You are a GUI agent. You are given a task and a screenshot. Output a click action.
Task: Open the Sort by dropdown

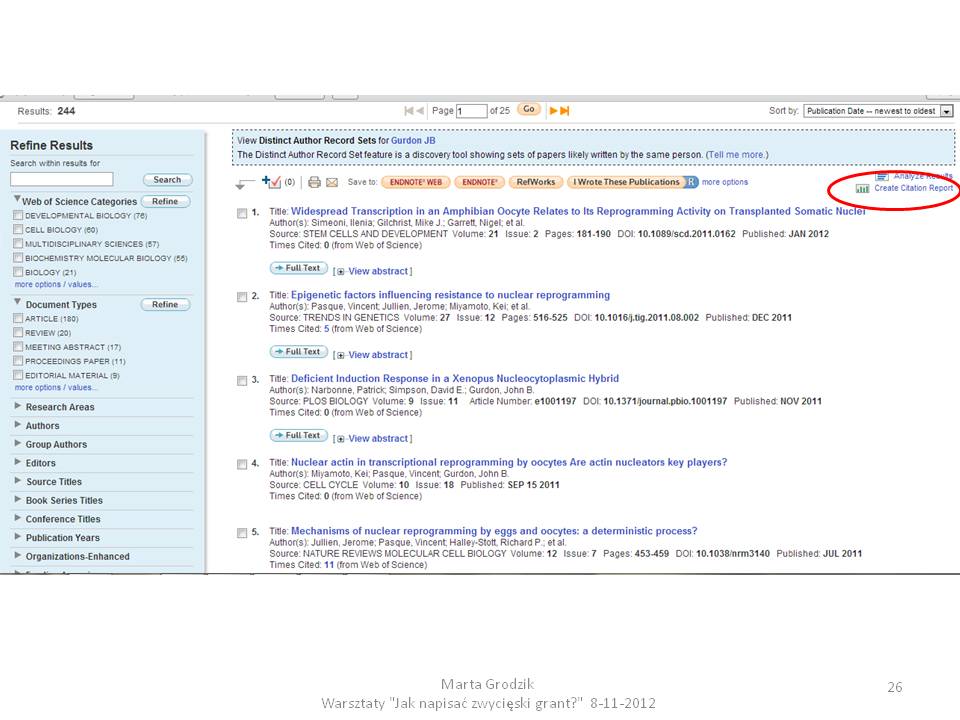point(878,111)
